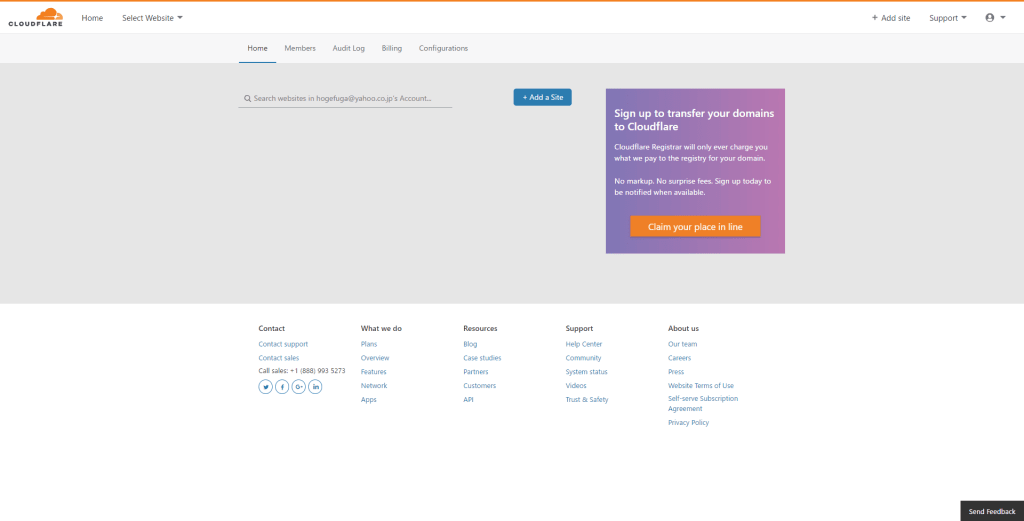
Task: Open the Press footer link
Action: 676,371
